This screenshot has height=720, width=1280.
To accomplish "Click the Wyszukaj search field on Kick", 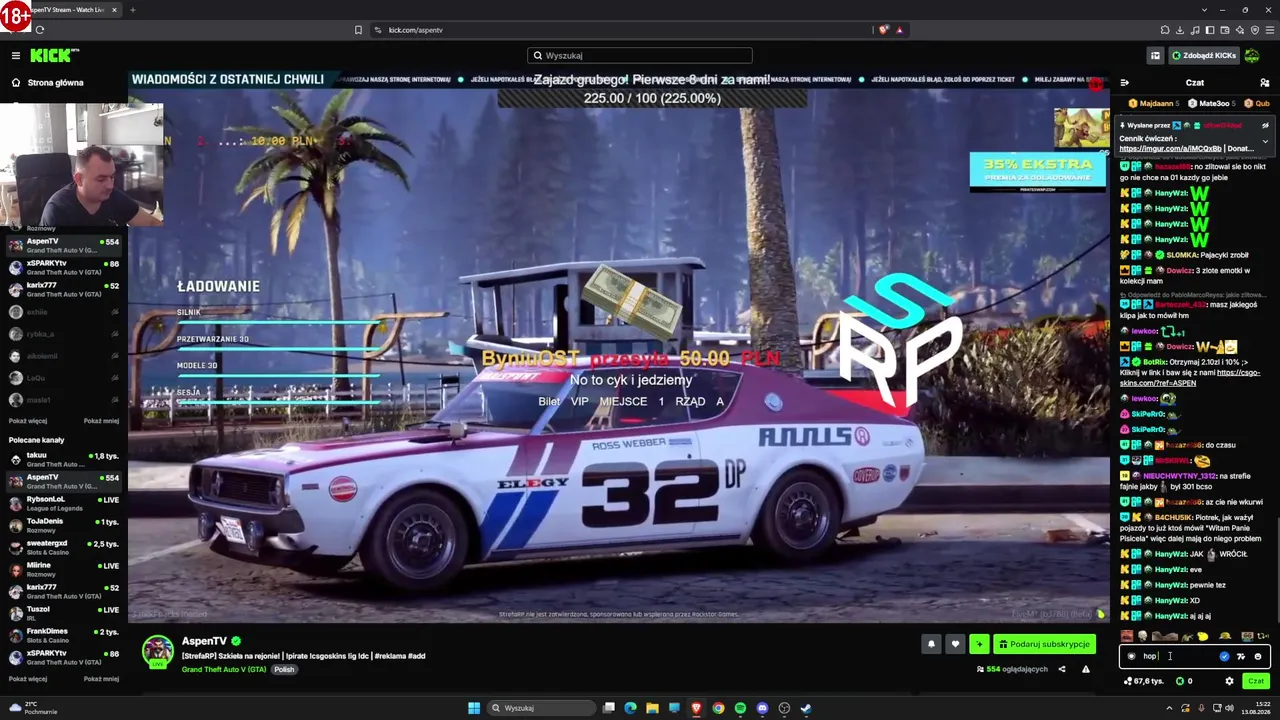I will [x=640, y=55].
